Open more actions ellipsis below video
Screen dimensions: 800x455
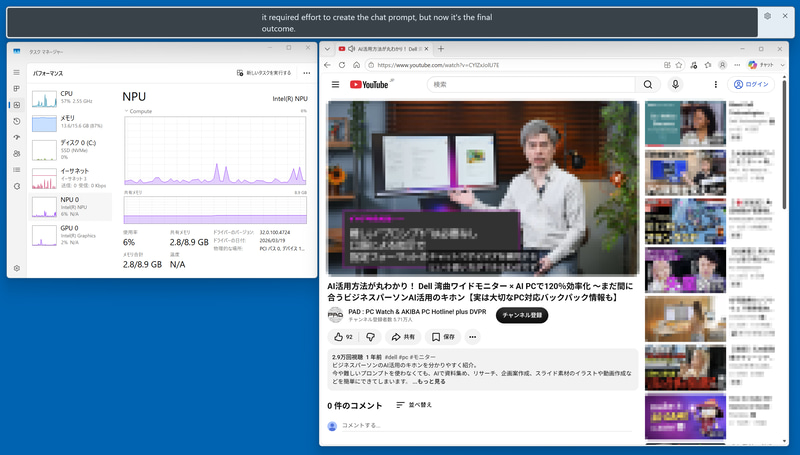coord(472,337)
